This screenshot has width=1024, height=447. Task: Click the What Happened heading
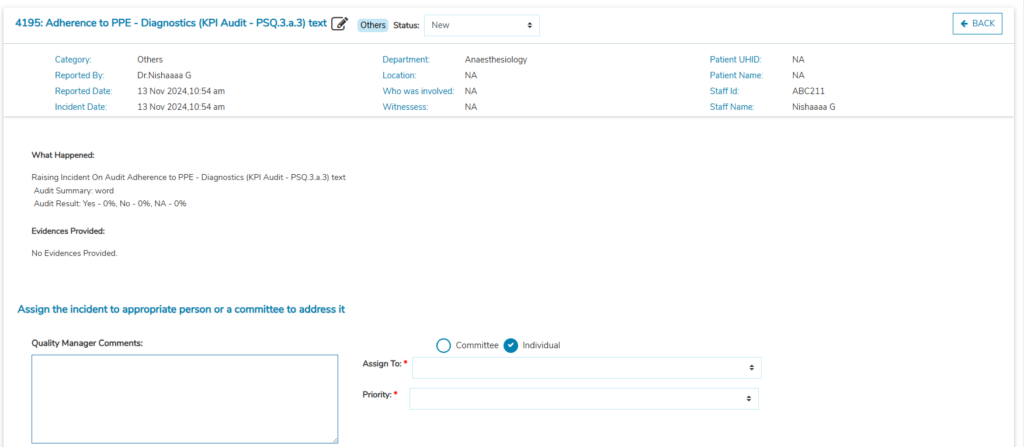point(63,155)
